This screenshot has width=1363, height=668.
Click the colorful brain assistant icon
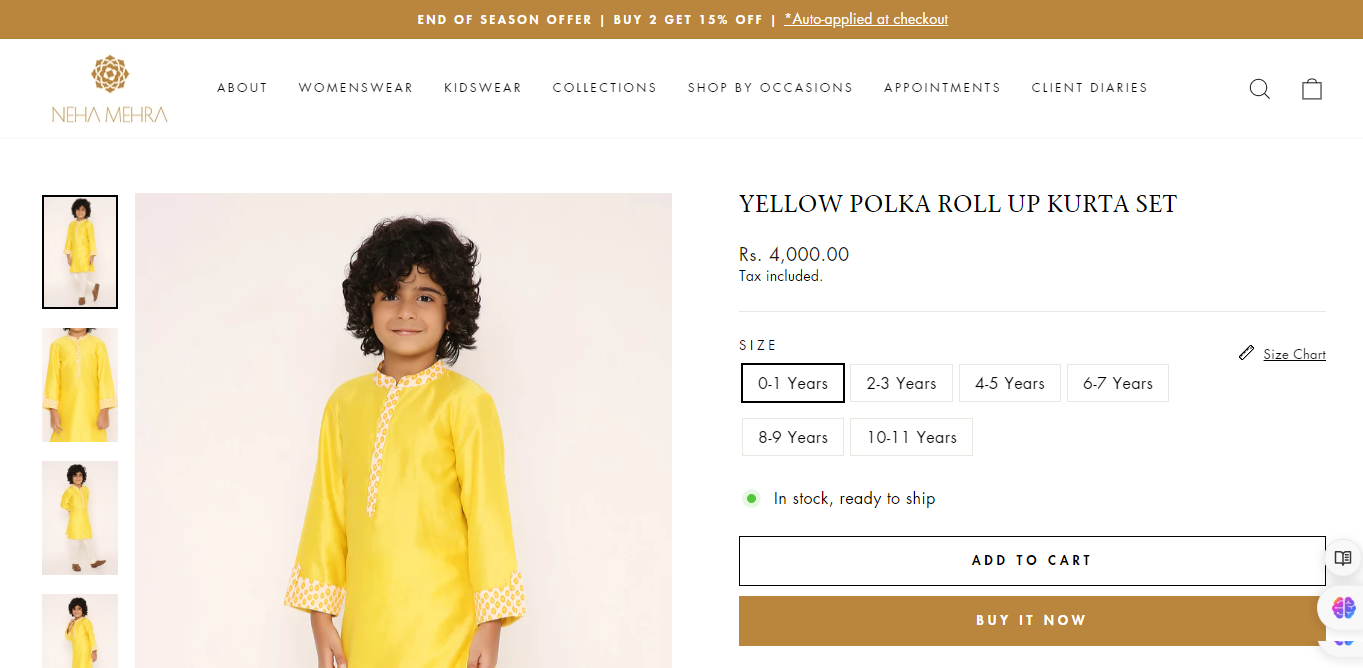1343,607
